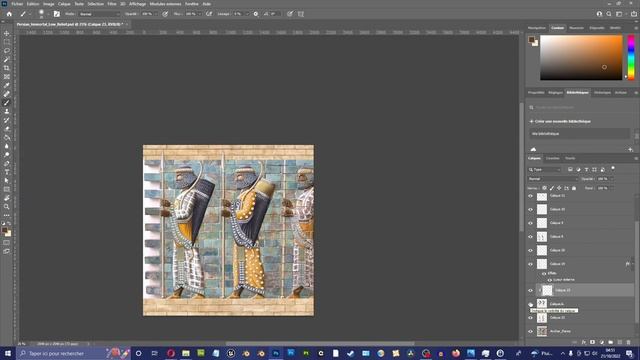This screenshot has height=360, width=640.
Task: Toggle lock all layer padlock icon
Action: (574, 188)
